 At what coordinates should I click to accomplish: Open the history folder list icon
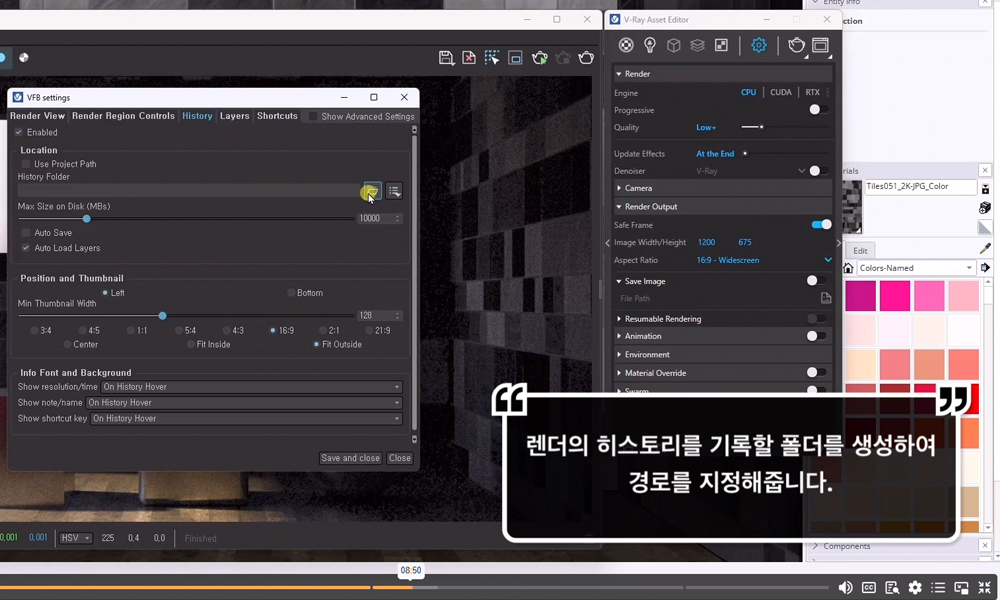coord(394,191)
